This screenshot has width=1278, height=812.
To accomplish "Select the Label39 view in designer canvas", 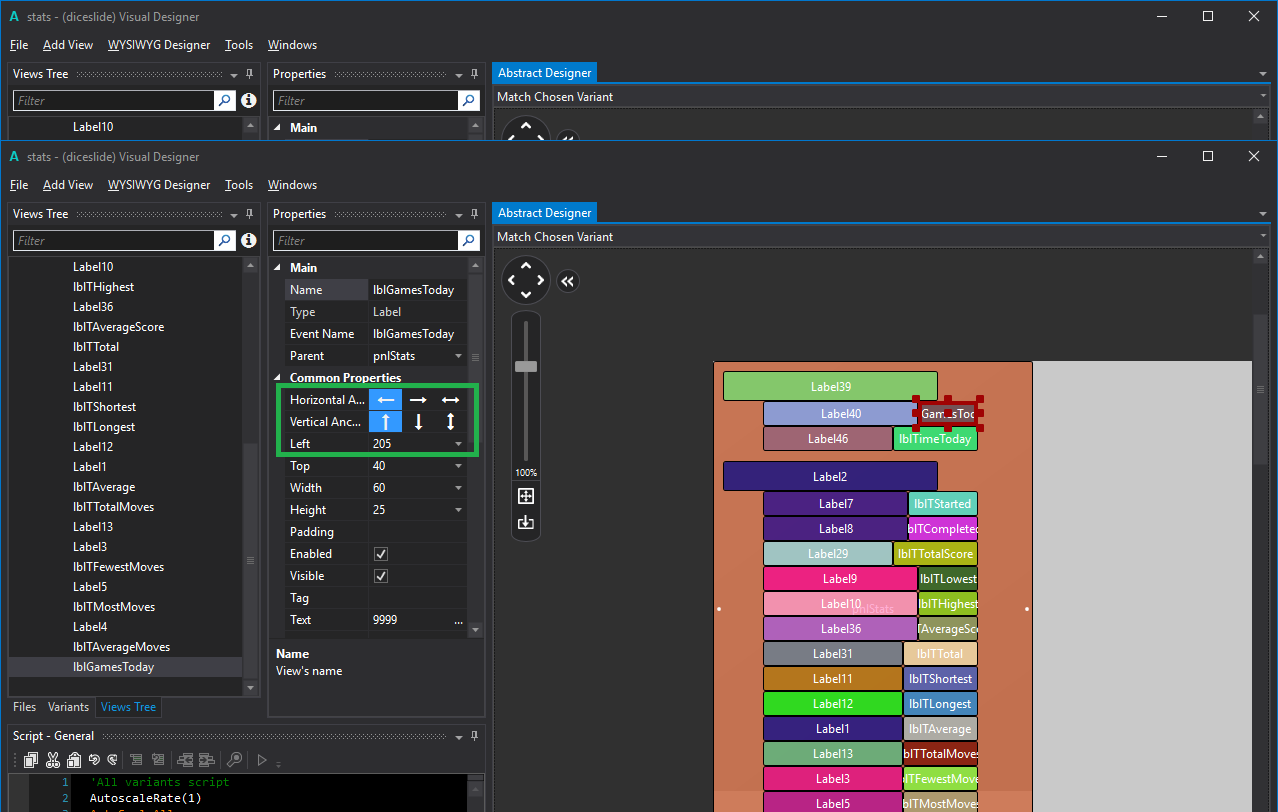I will (830, 387).
